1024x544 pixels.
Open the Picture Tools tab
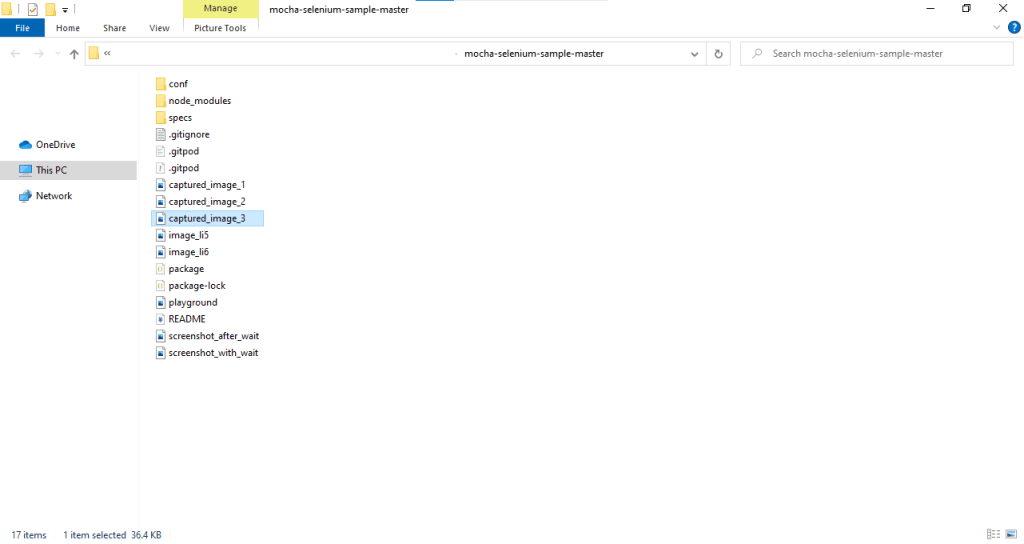point(220,28)
